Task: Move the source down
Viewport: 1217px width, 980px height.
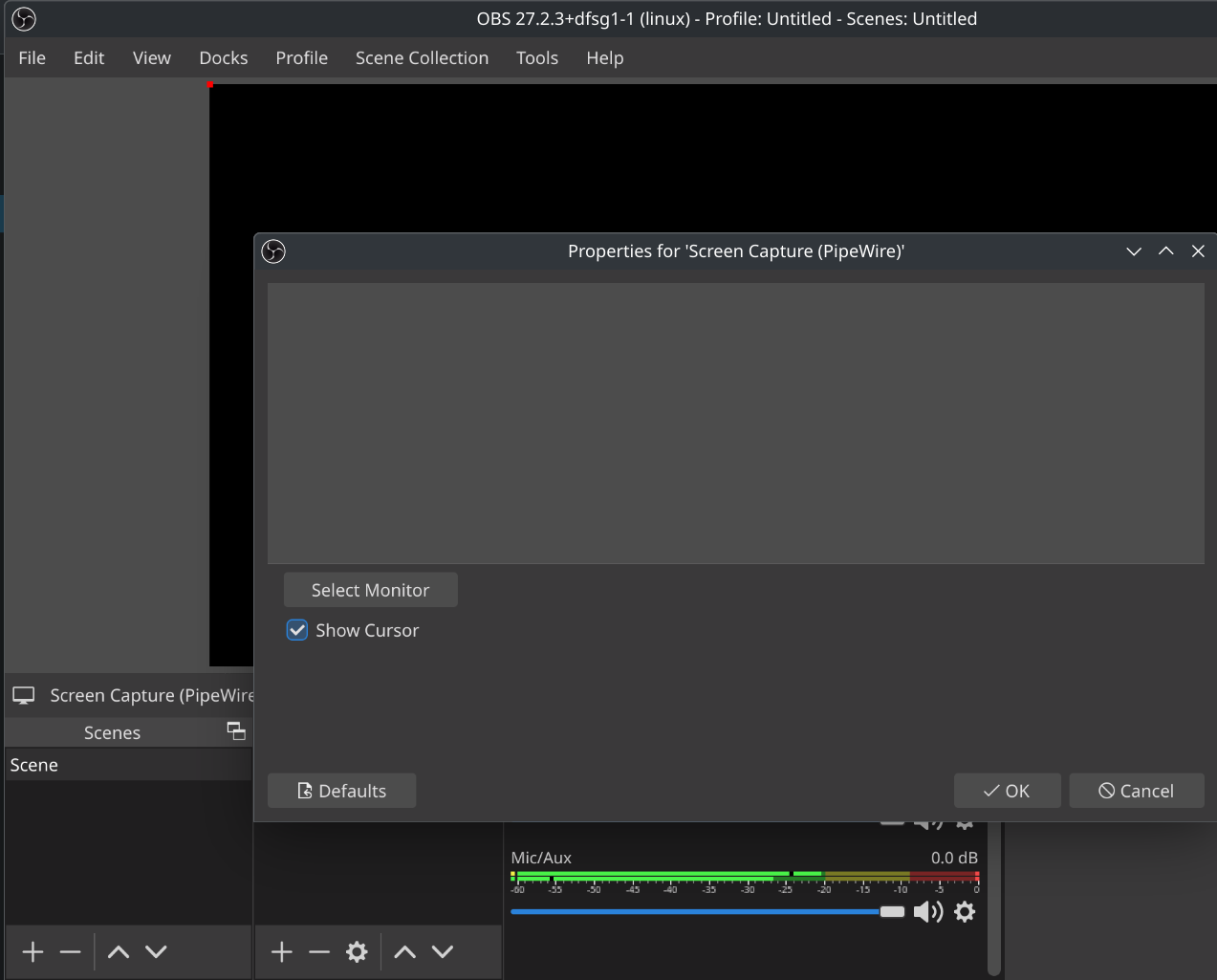Action: pyautogui.click(x=443, y=951)
